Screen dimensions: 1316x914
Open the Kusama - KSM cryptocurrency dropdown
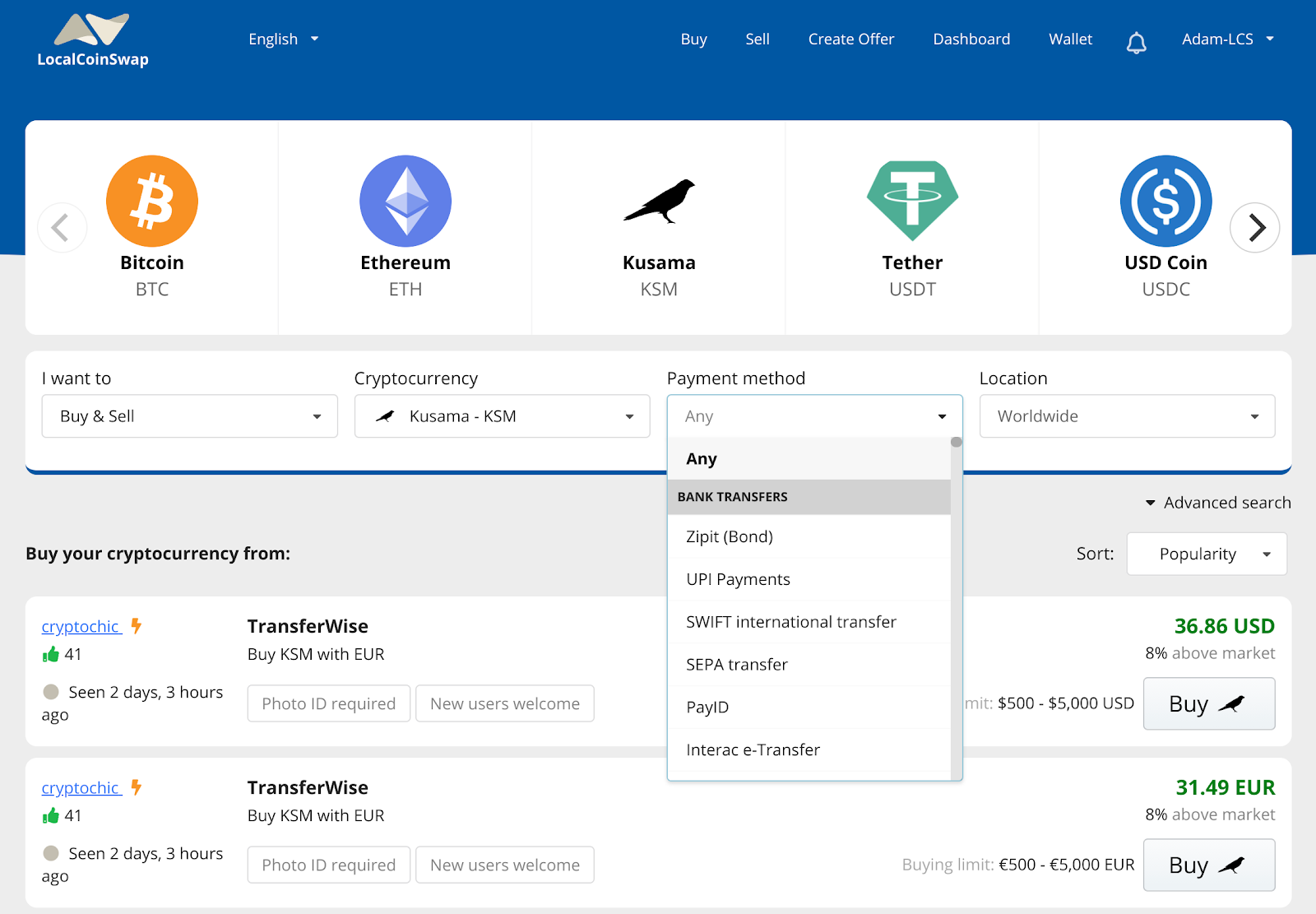tap(503, 416)
